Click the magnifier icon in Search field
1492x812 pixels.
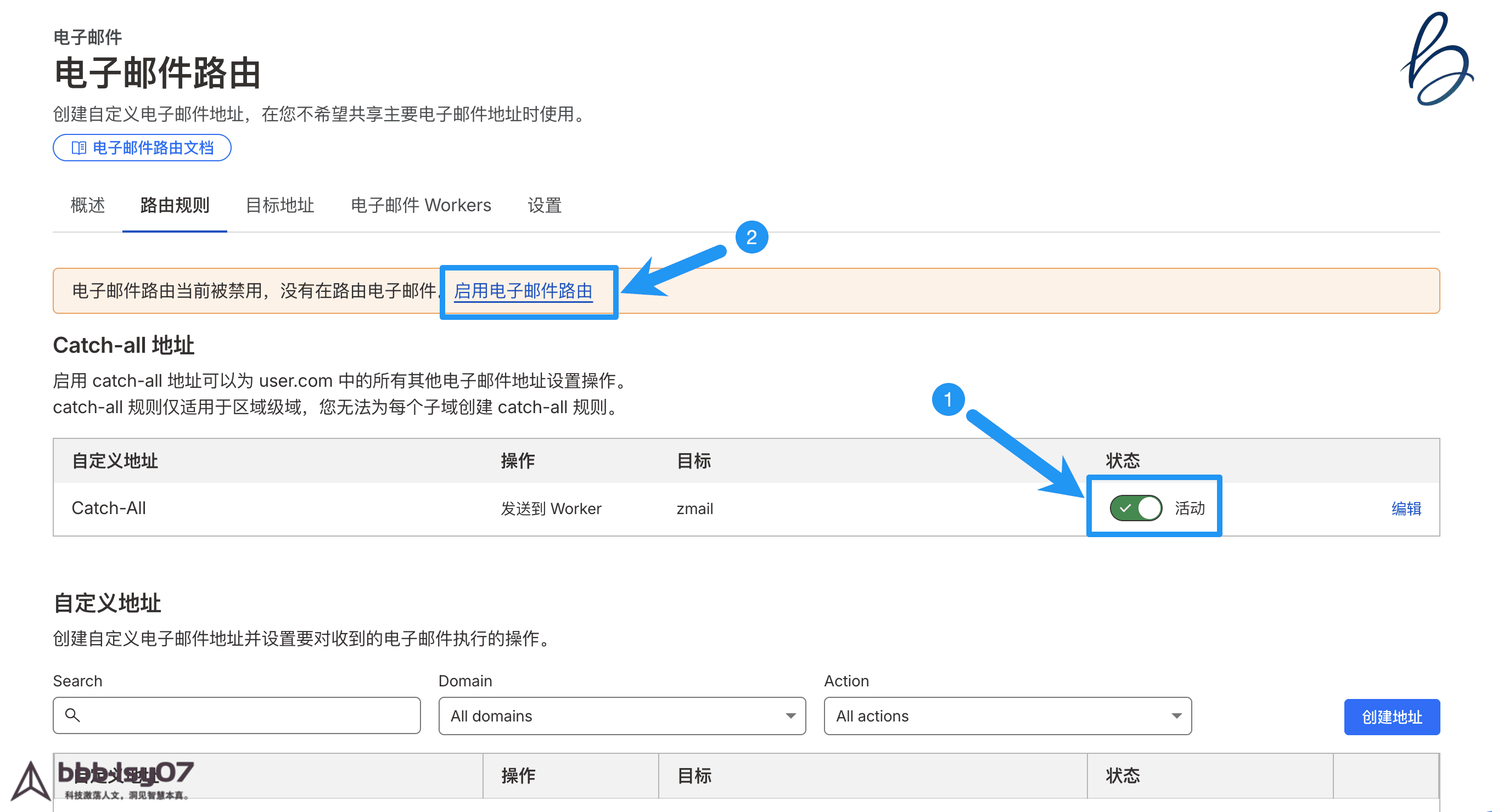tap(72, 715)
